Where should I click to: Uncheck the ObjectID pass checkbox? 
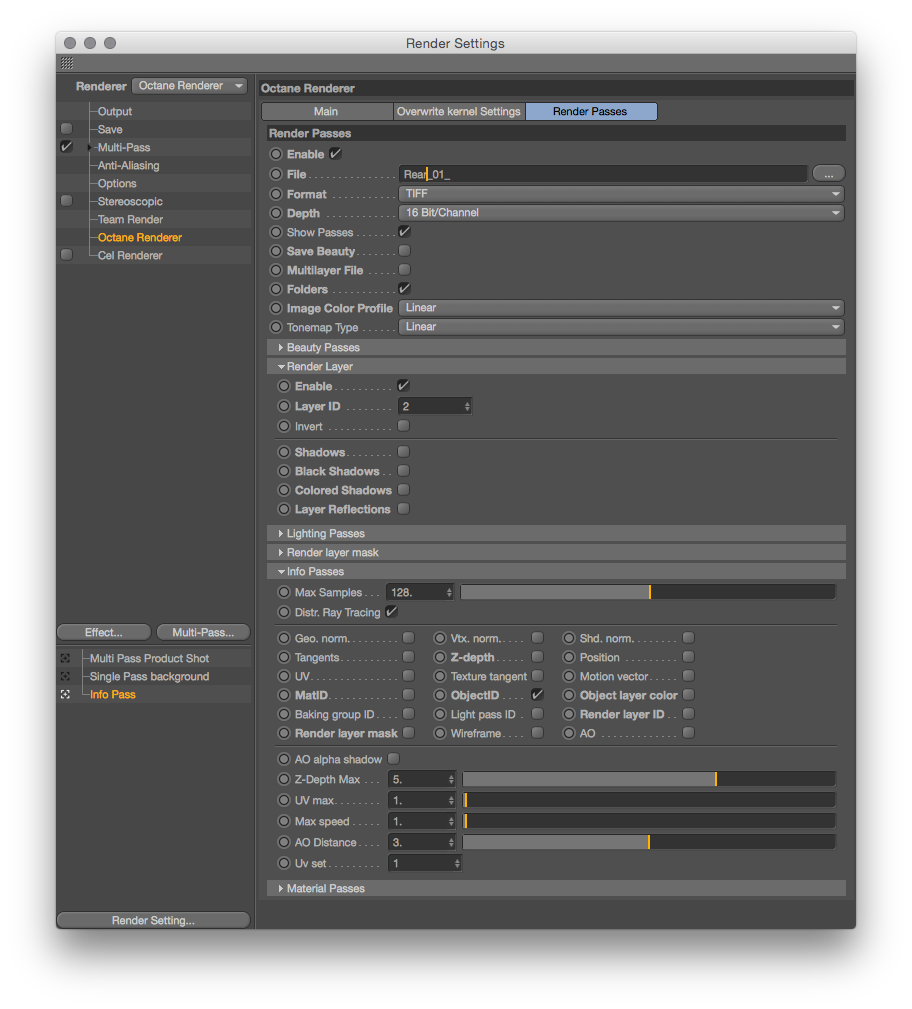pyautogui.click(x=537, y=694)
